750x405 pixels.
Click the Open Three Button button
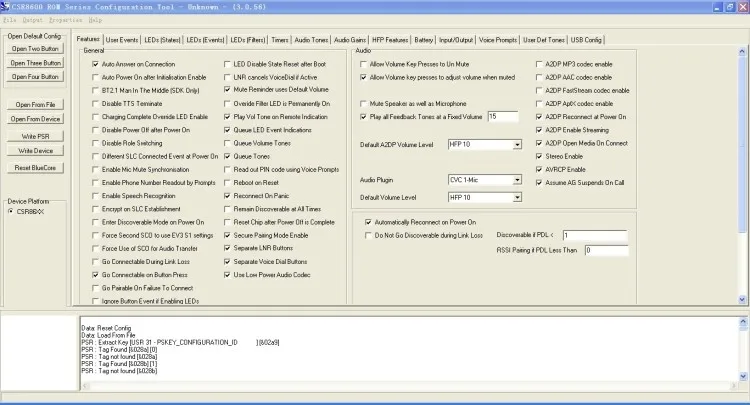click(x=35, y=63)
